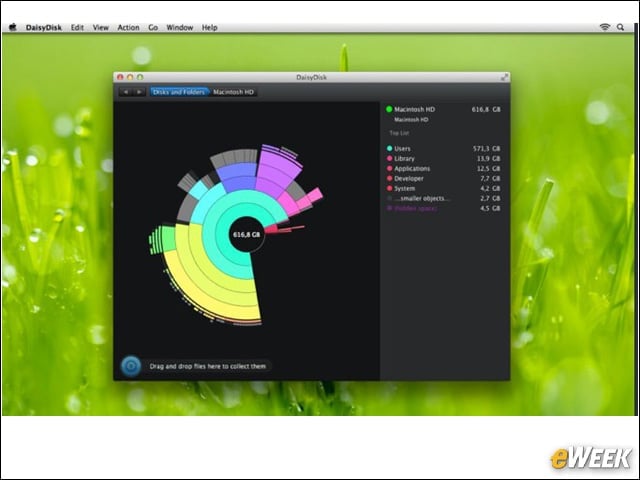Image resolution: width=640 pixels, height=480 pixels.
Task: Select the Applications folder row
Action: (443, 169)
